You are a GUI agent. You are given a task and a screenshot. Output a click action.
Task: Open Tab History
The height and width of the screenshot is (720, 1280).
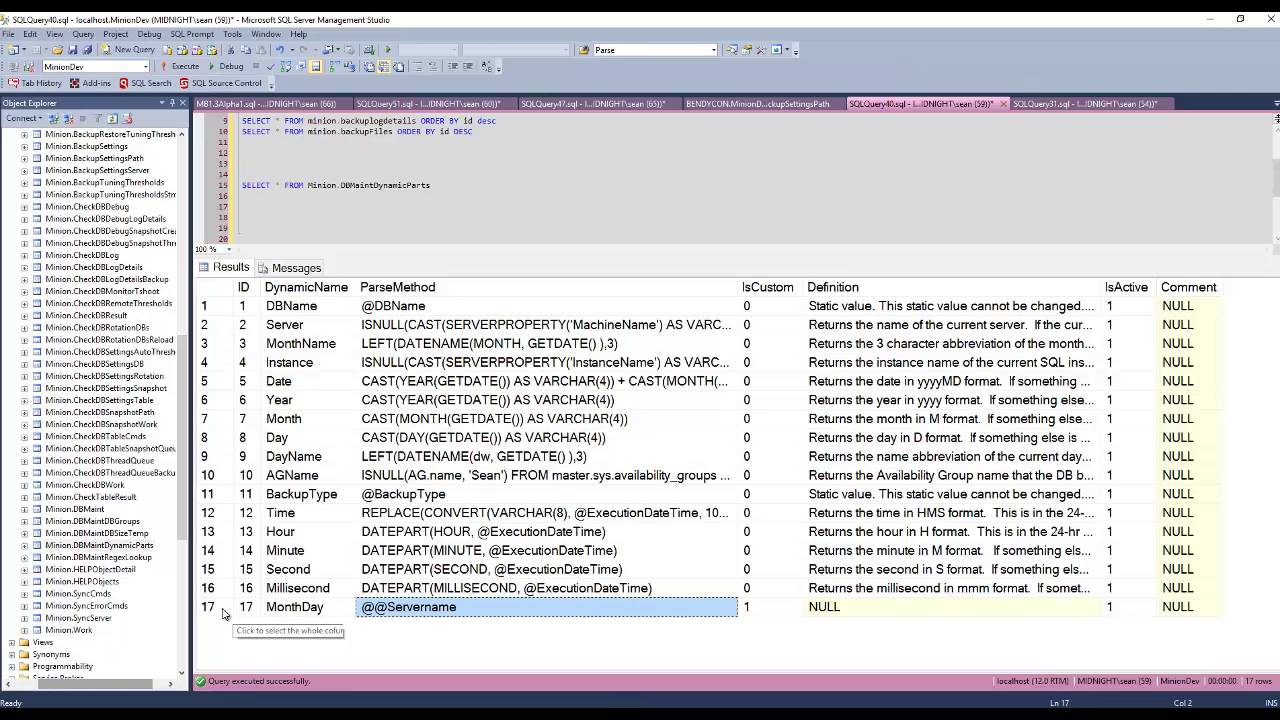[x=35, y=83]
